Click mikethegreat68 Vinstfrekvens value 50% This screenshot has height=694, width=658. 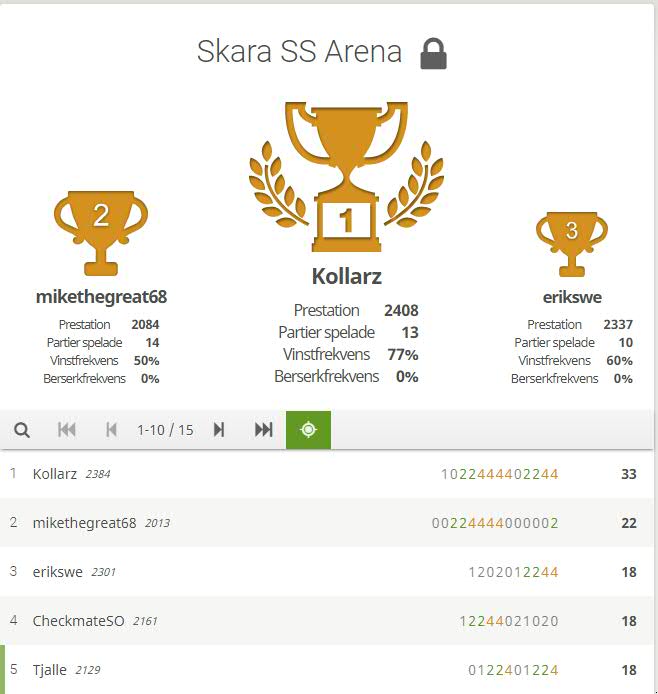pos(146,361)
